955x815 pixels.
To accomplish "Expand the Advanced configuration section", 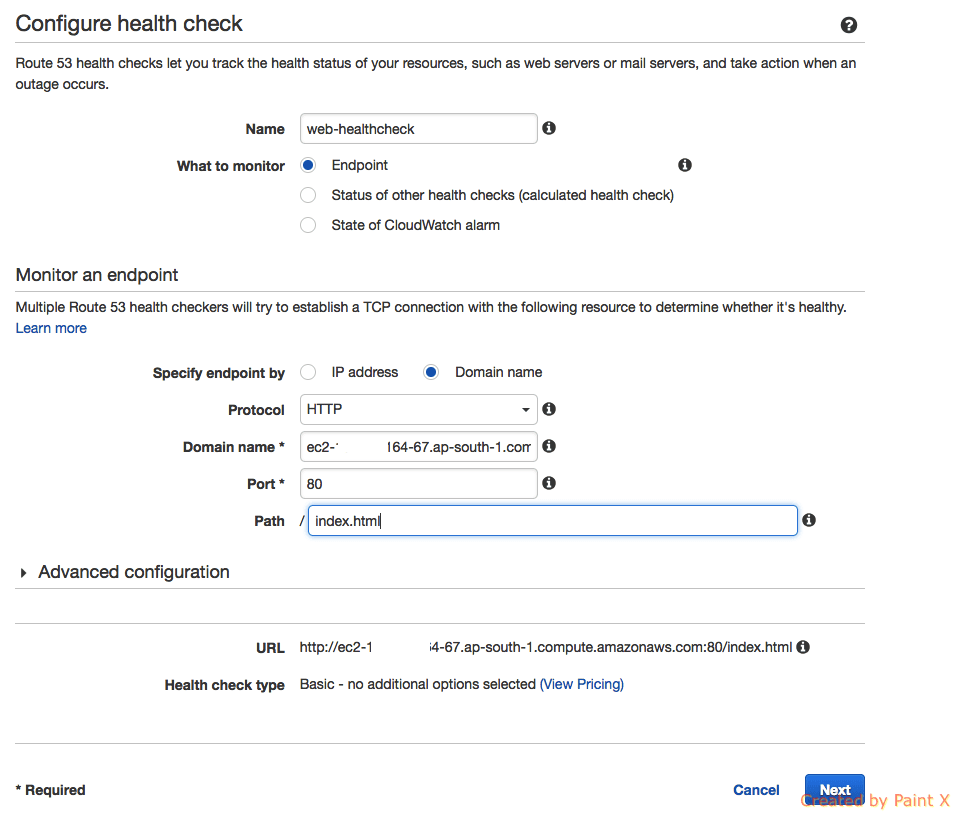I will (x=125, y=572).
